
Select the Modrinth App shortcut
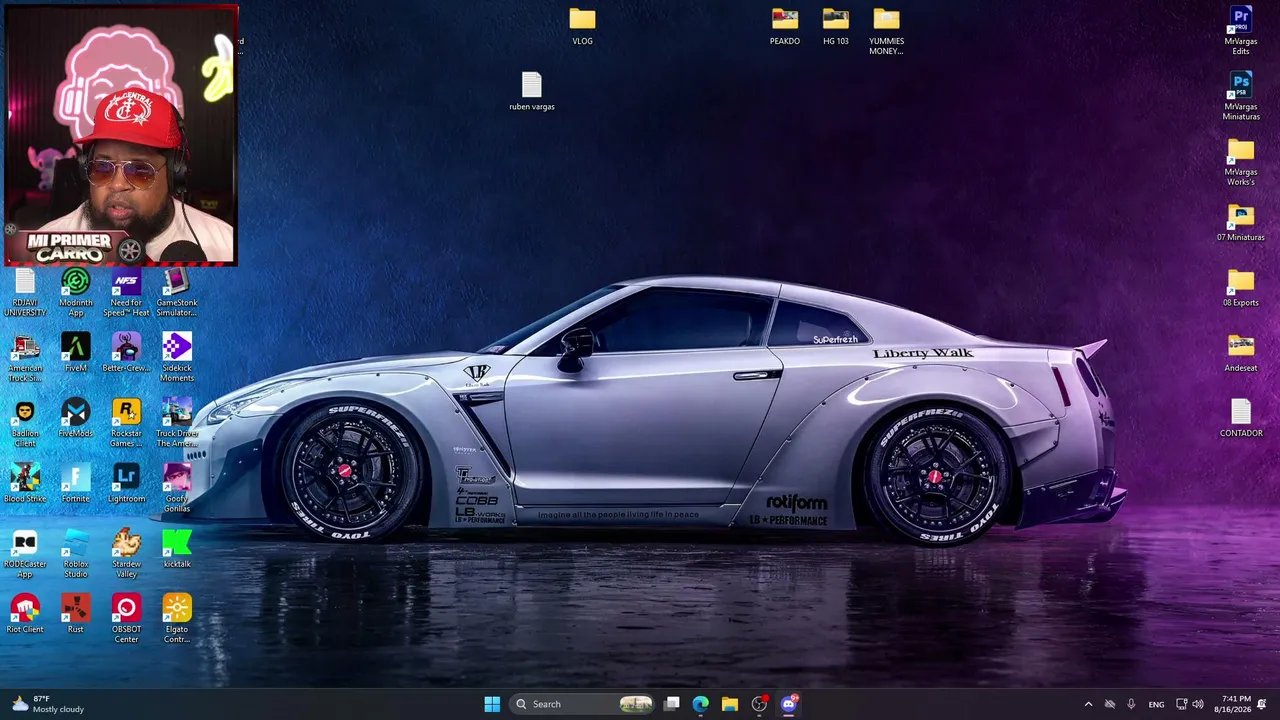76,292
